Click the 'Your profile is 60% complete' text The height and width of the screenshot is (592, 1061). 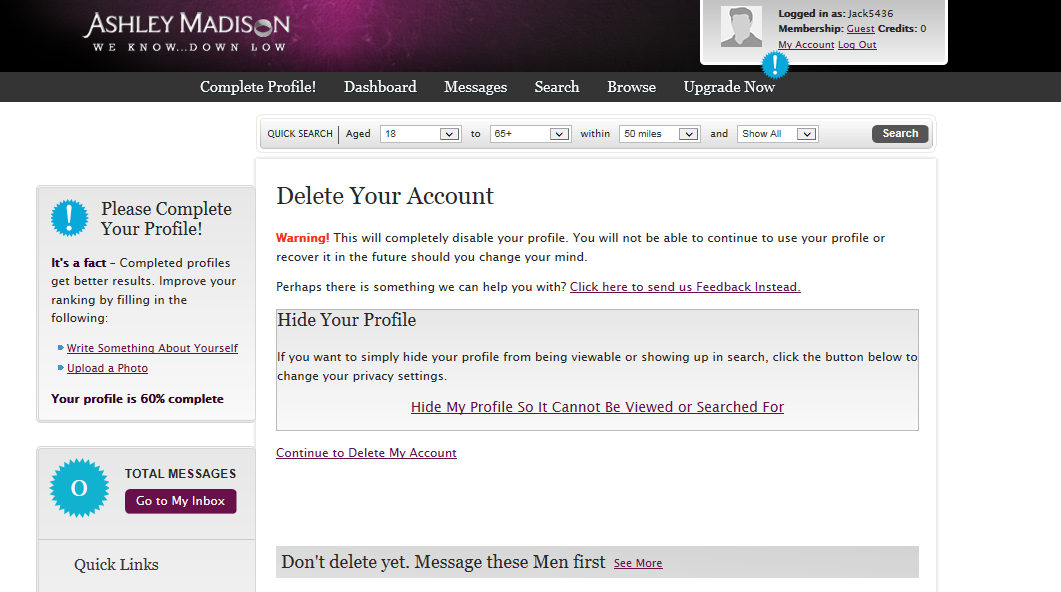coord(137,399)
